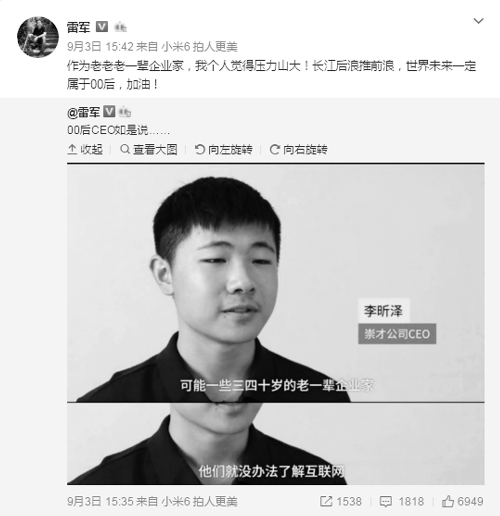Collapse the image with 收起
500x516 pixels.
coord(85,150)
